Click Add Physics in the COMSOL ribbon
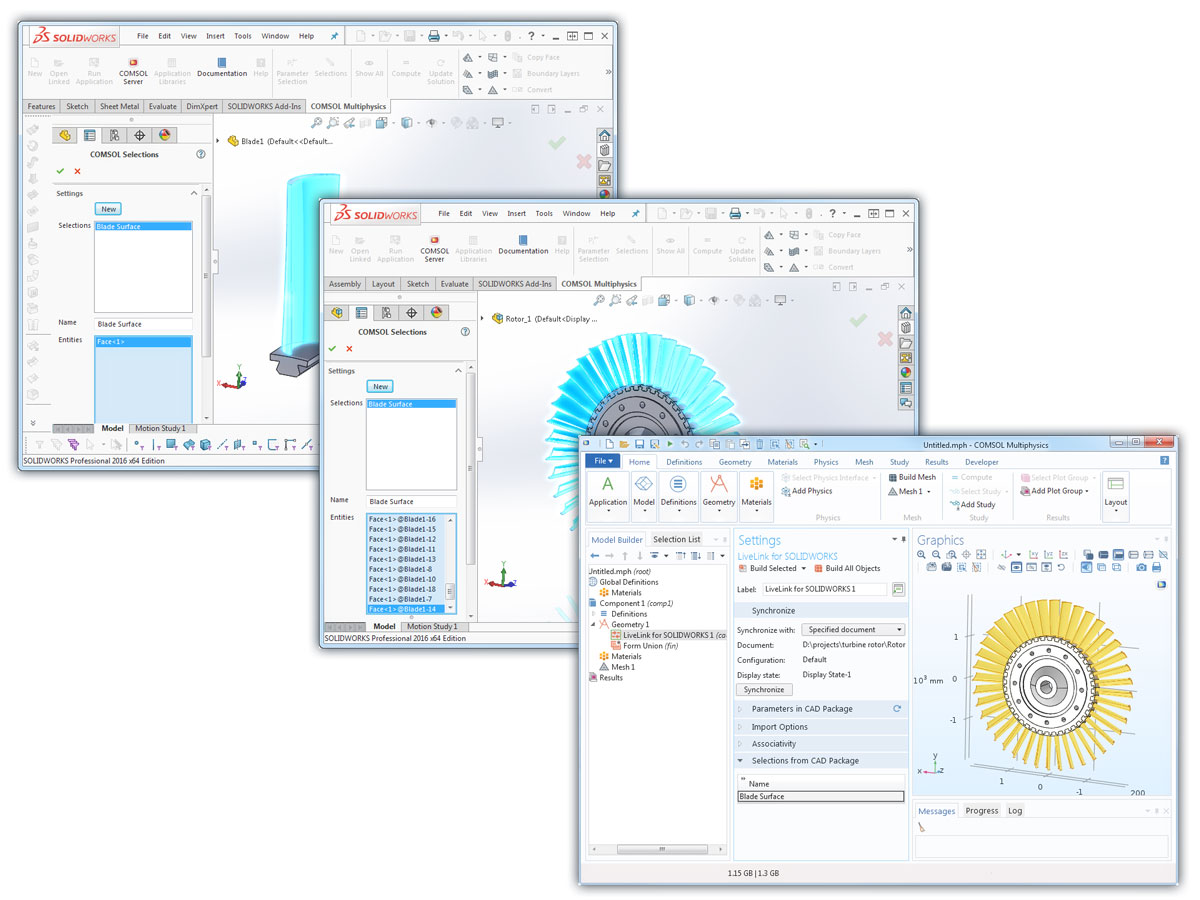 tap(811, 491)
